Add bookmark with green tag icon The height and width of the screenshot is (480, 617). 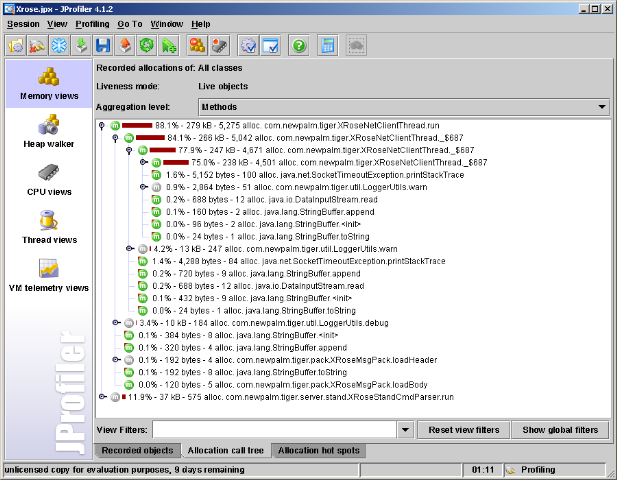tap(169, 46)
